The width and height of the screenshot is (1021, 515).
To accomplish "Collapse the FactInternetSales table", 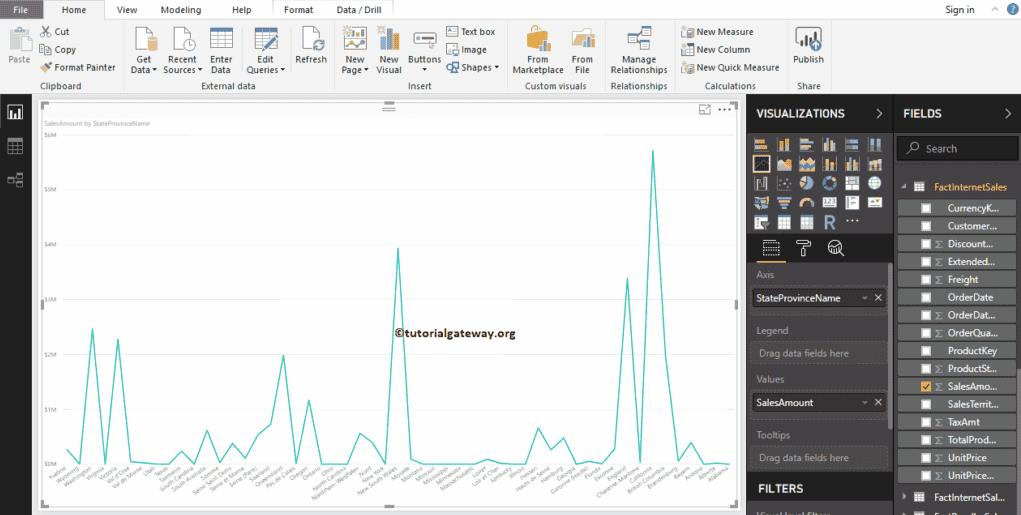I will (x=905, y=187).
